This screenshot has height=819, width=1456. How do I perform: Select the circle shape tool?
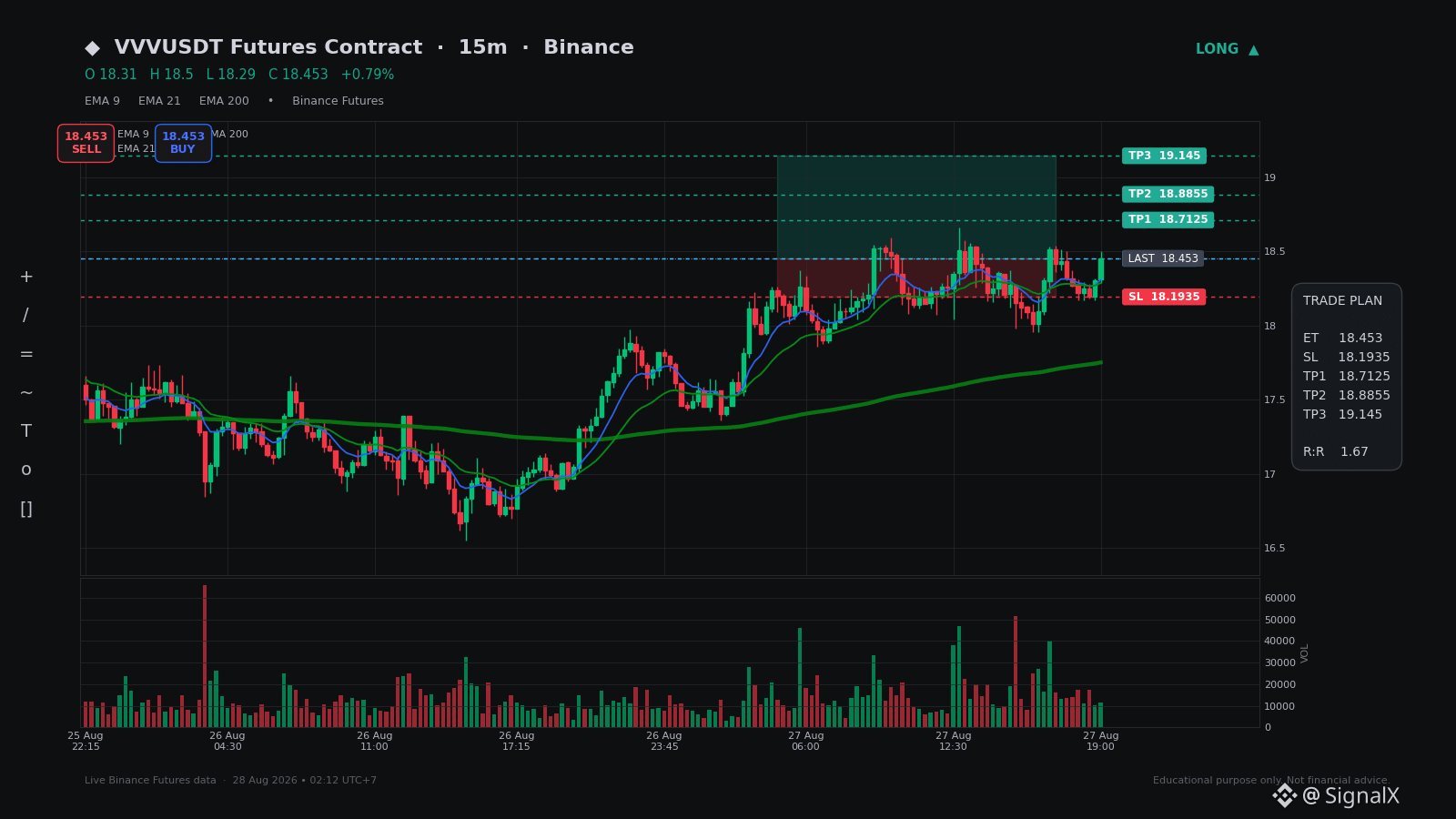26,470
